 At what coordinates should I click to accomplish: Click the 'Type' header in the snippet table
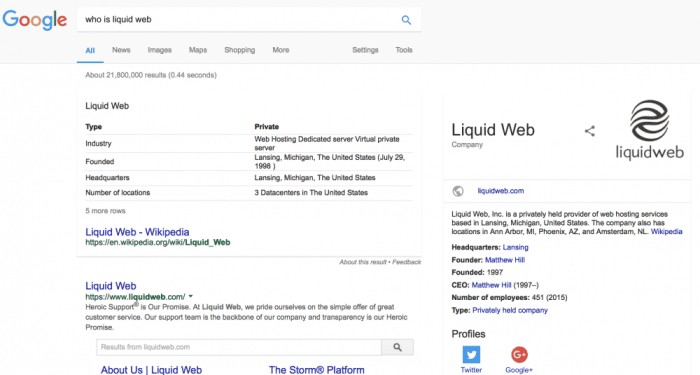93,127
